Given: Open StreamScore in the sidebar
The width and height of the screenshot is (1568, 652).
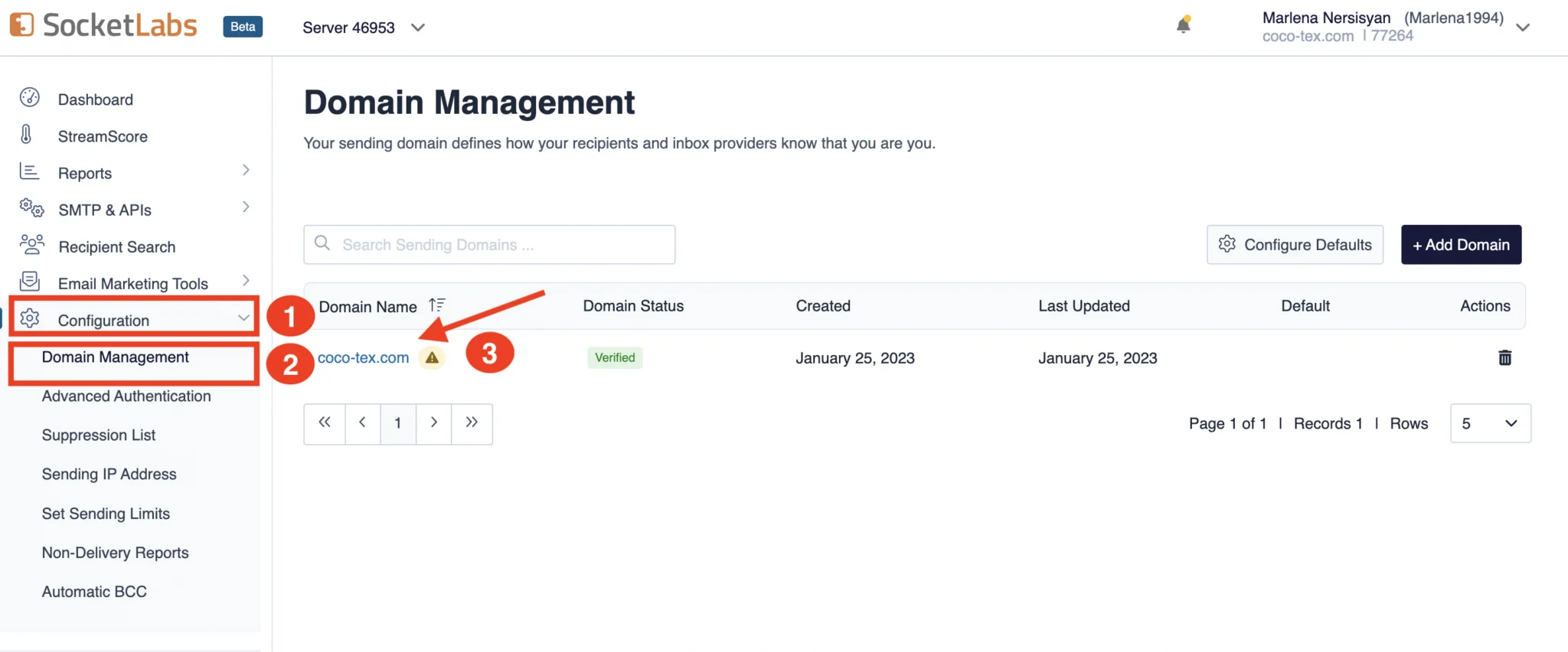Looking at the screenshot, I should (103, 136).
